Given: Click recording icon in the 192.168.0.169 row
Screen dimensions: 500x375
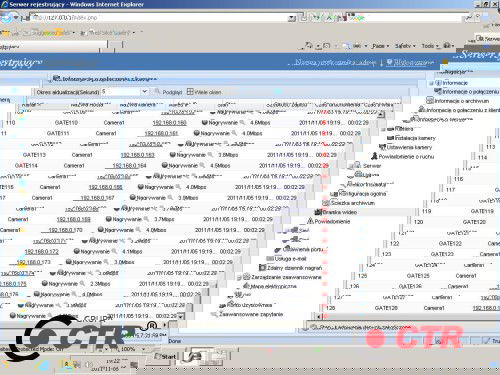Looking at the screenshot, I should [109, 219].
